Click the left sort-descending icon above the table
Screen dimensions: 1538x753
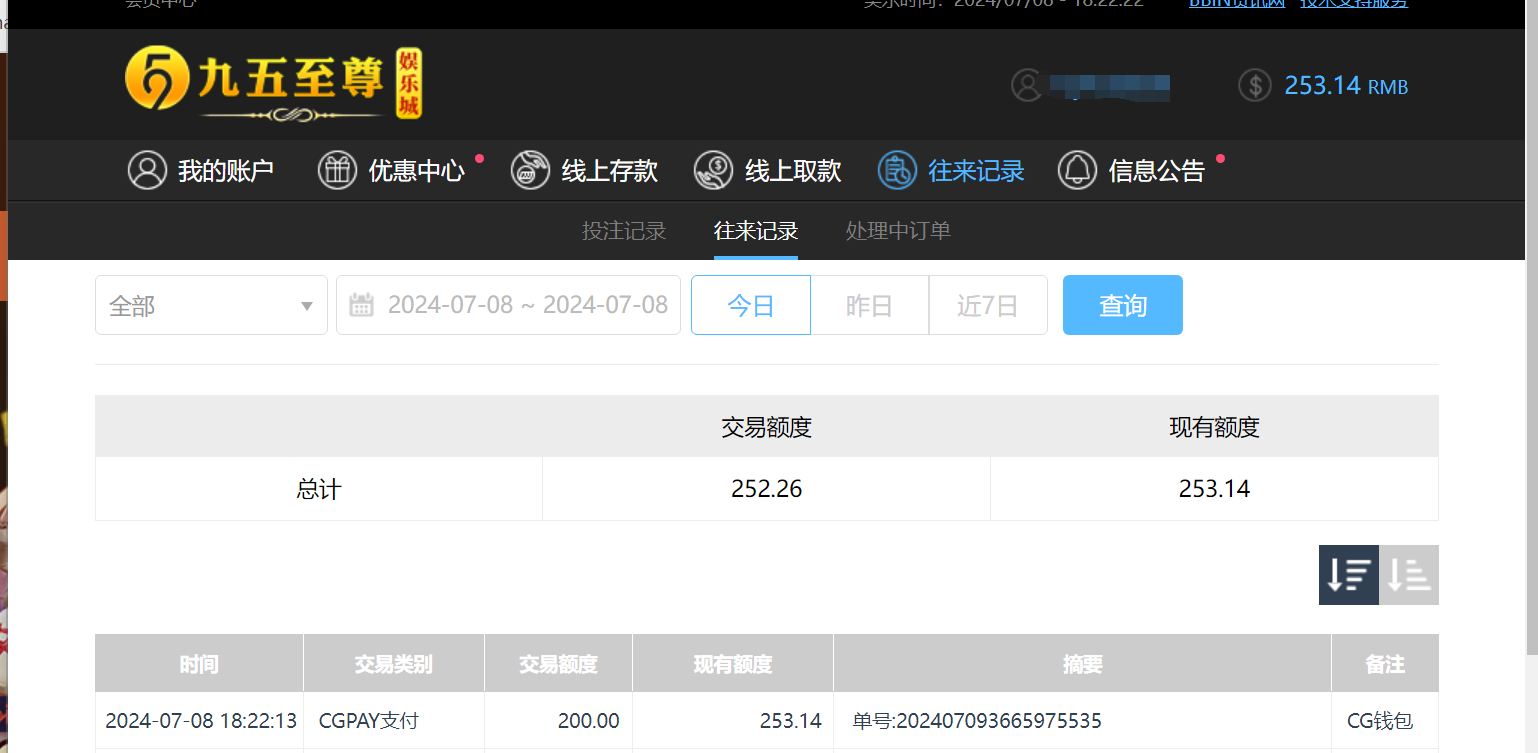[1348, 575]
